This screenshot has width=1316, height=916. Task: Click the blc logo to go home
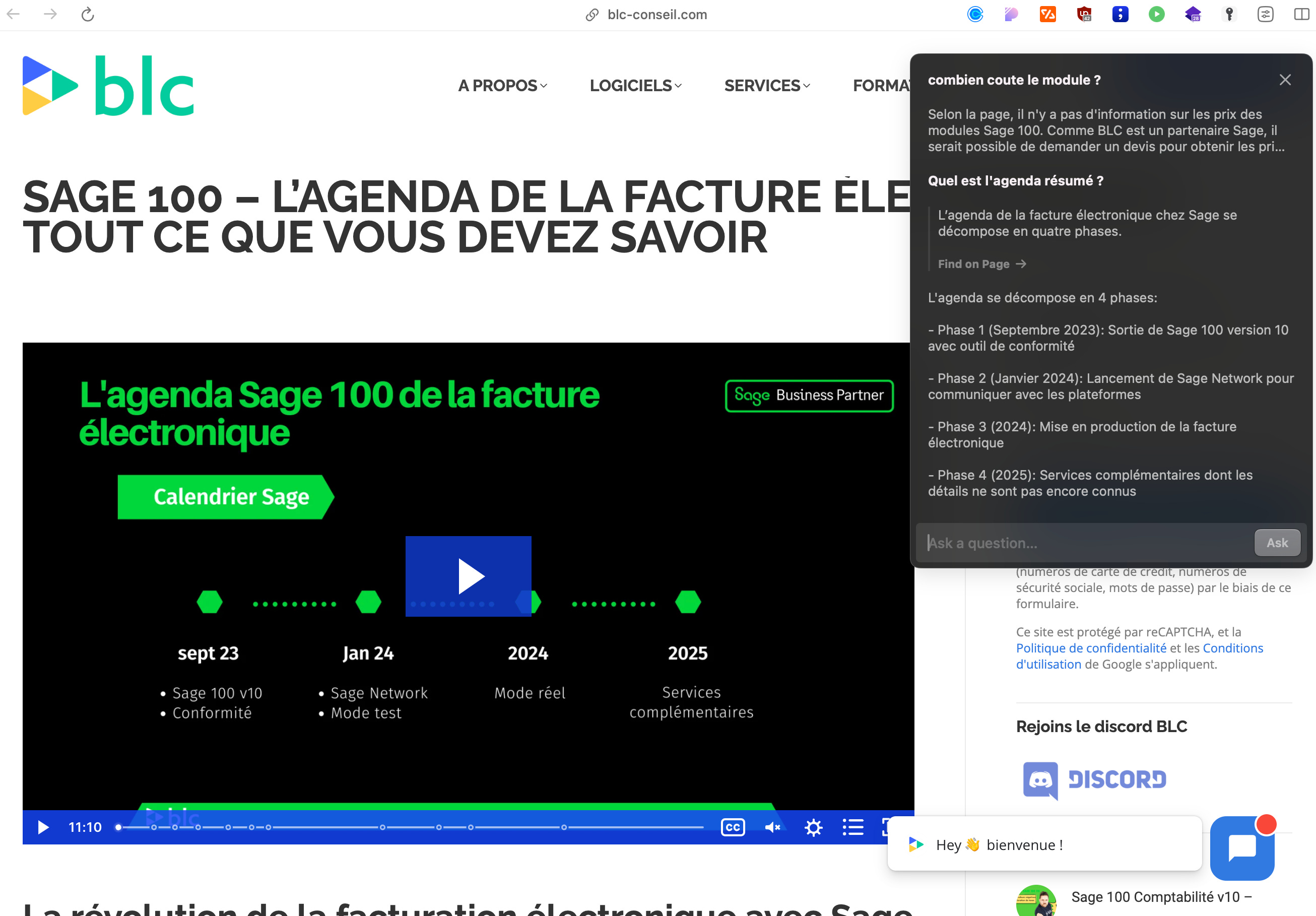click(108, 86)
